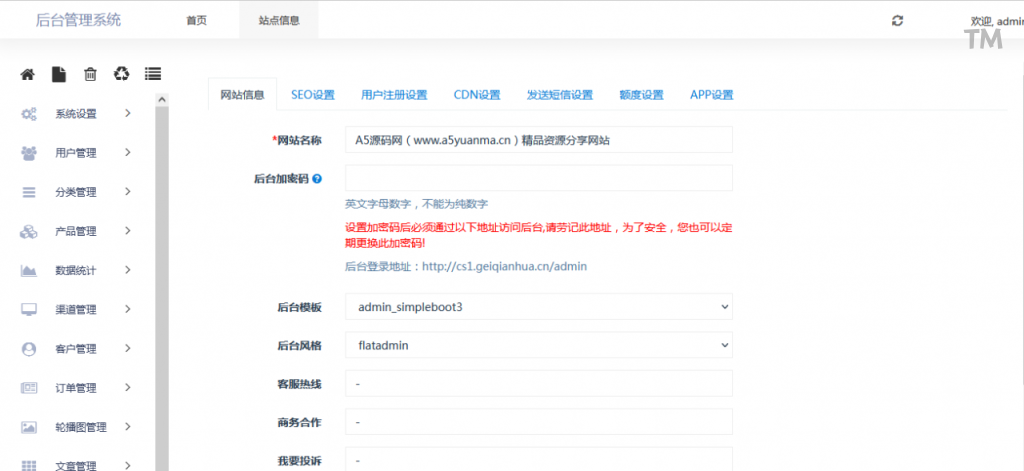Open the 后台风格 flatadmin dropdown
The height and width of the screenshot is (471, 1024).
pos(538,346)
